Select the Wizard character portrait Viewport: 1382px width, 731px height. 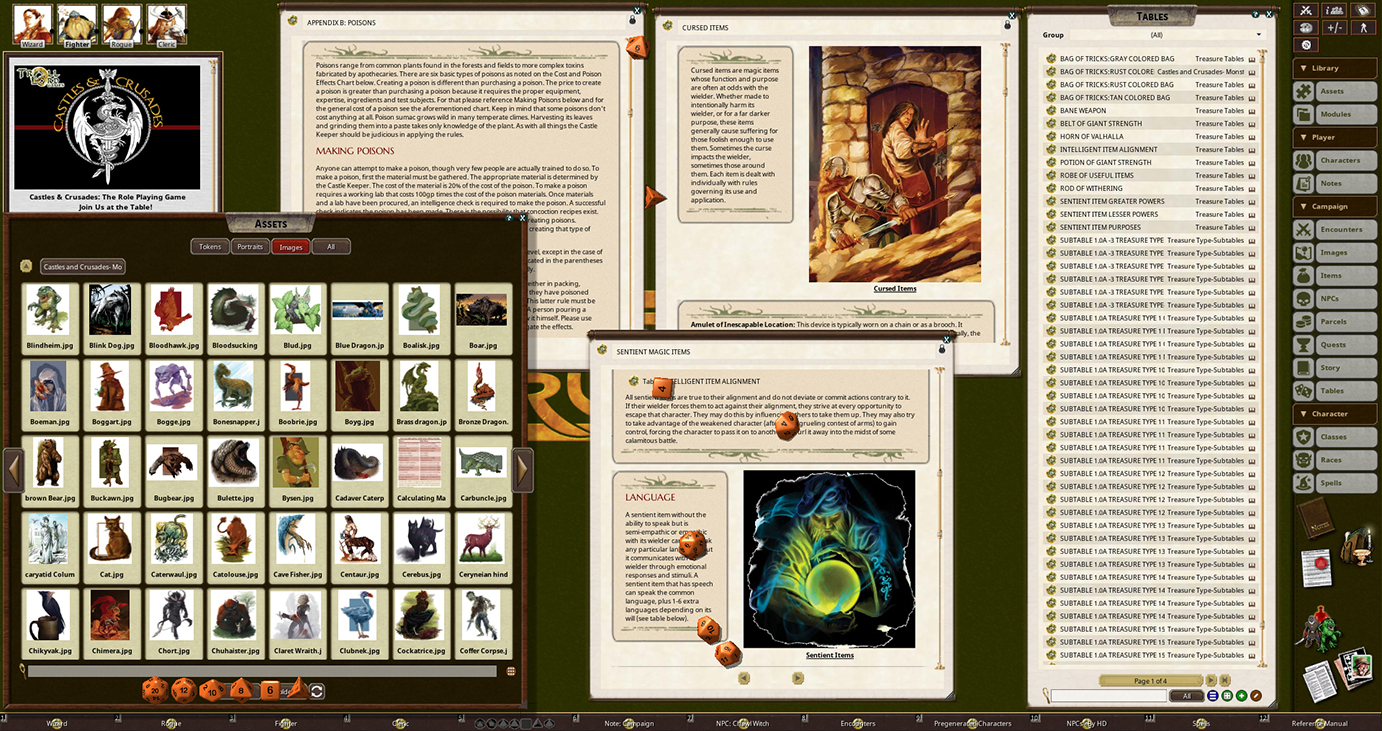pyautogui.click(x=32, y=24)
